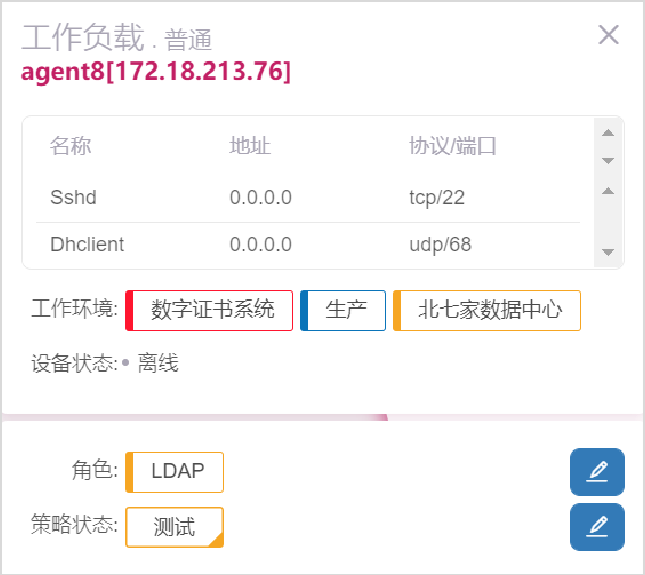Click the outer scrollbar down arrow below header
This screenshot has width=645, height=575.
tap(608, 160)
